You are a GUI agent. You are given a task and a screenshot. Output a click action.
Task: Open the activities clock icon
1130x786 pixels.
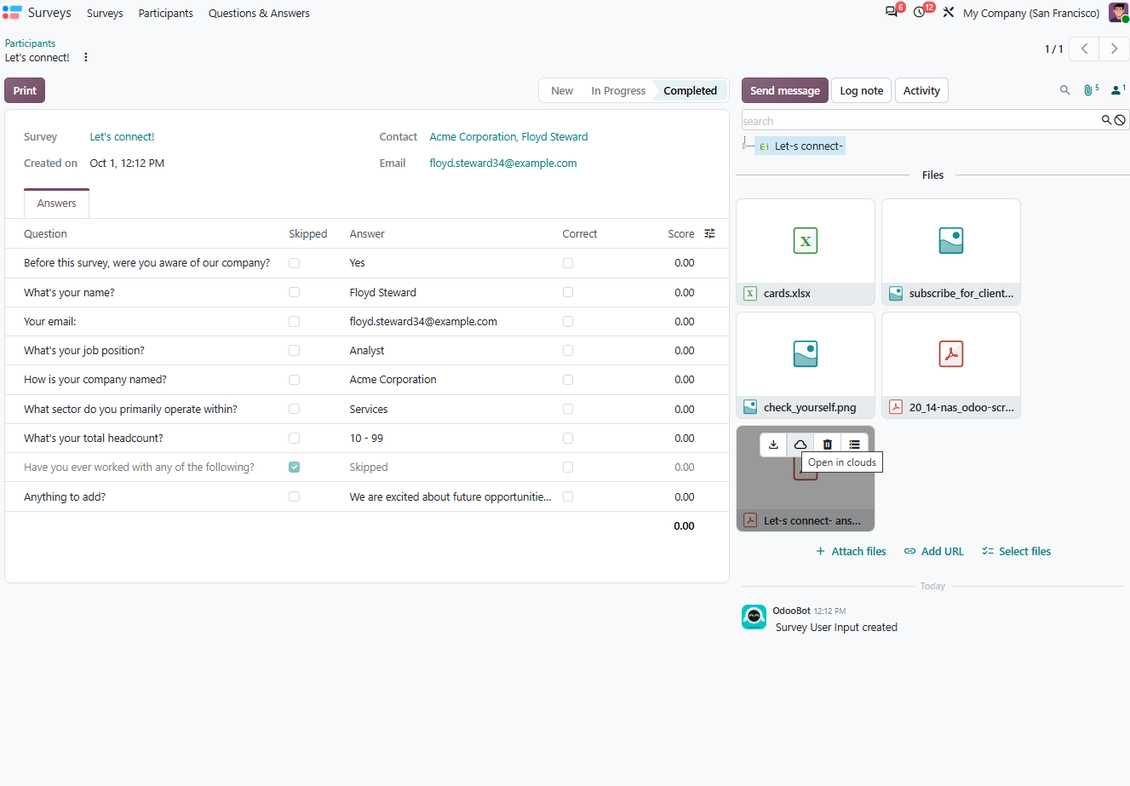(920, 12)
